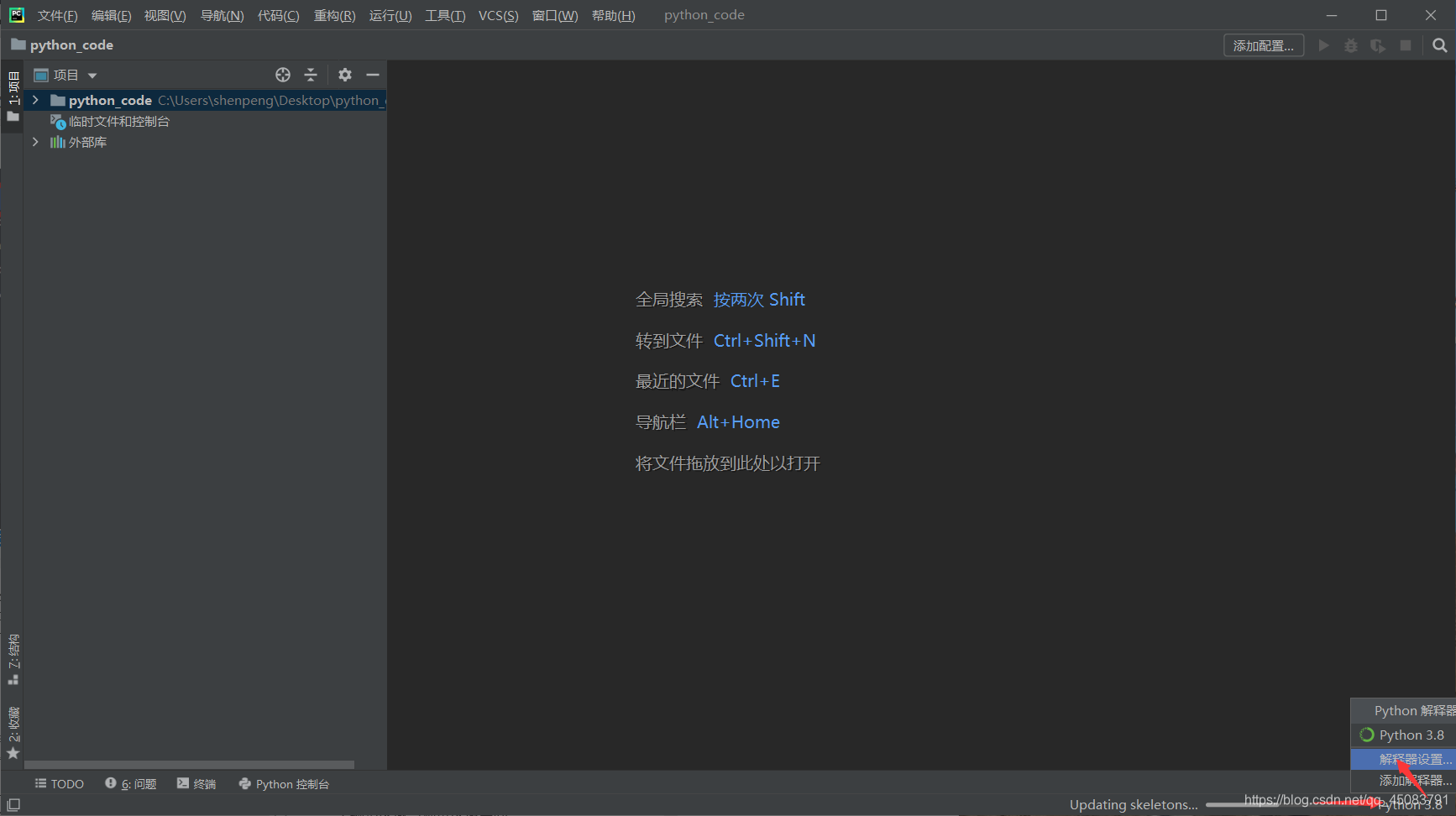
Task: Open the TODO tool window tab
Action: click(59, 783)
